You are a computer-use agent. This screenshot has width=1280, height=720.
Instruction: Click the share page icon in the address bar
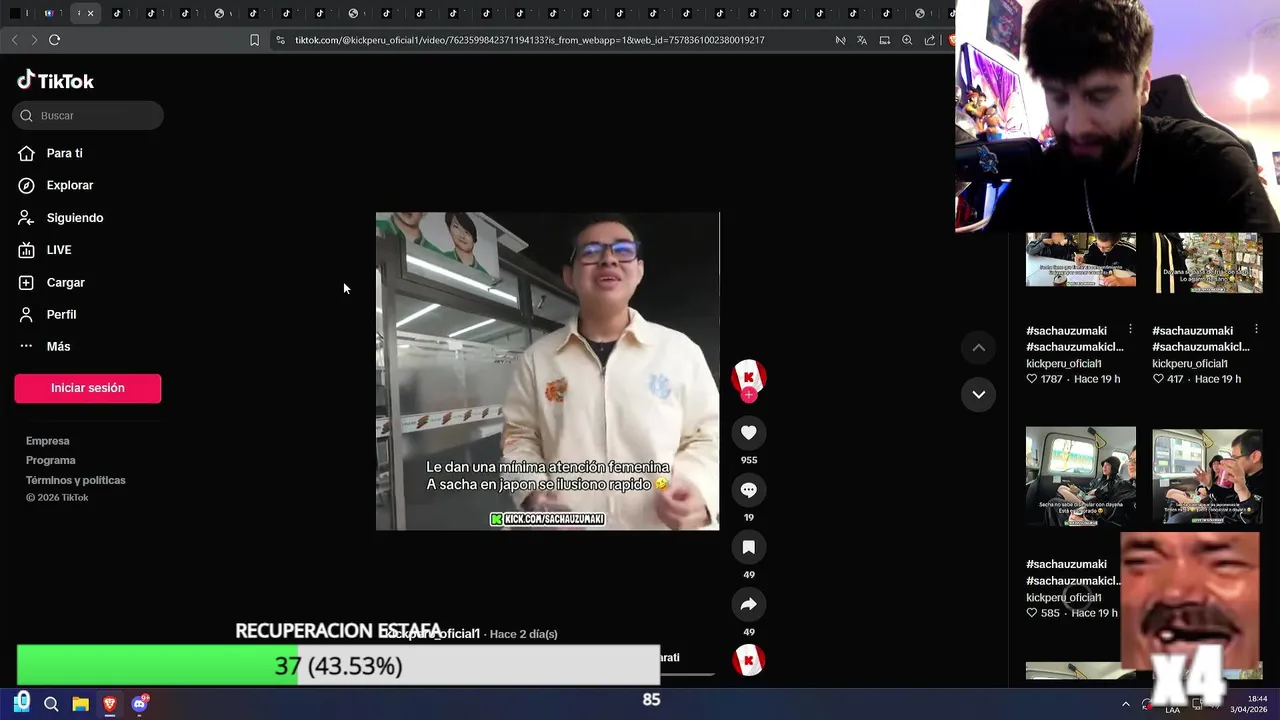(x=930, y=40)
